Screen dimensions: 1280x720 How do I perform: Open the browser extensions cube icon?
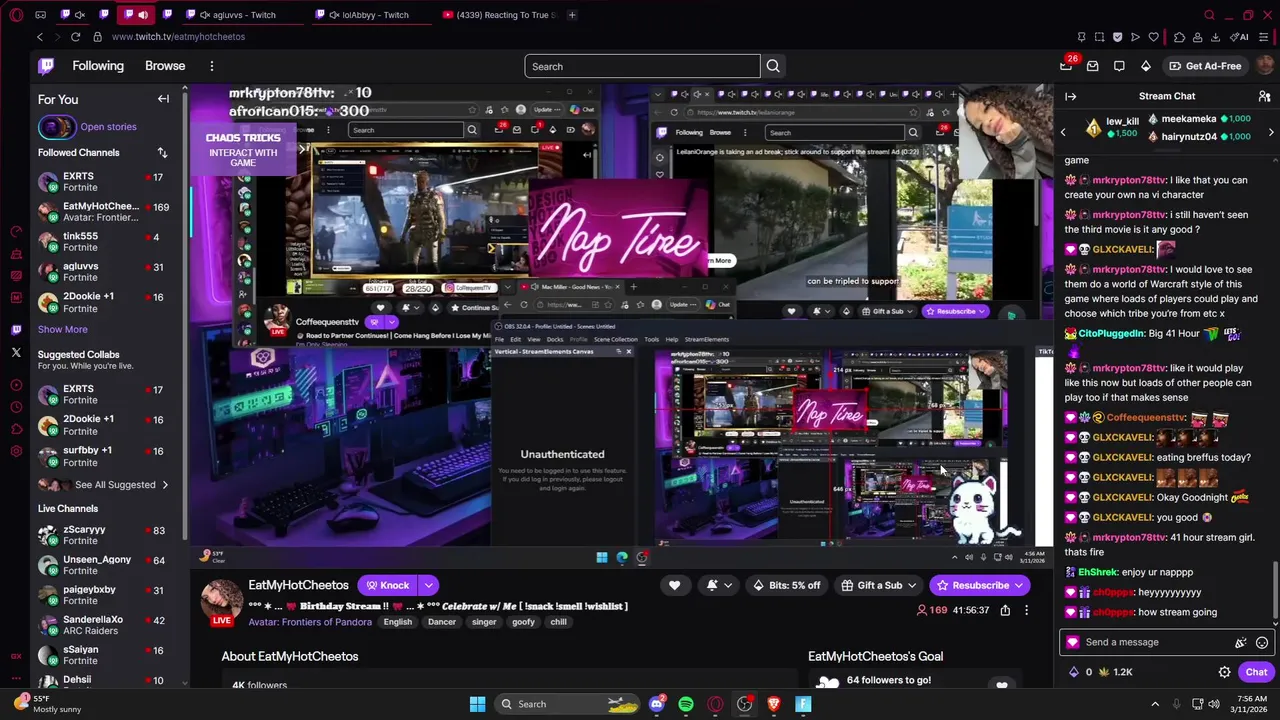(x=1179, y=37)
